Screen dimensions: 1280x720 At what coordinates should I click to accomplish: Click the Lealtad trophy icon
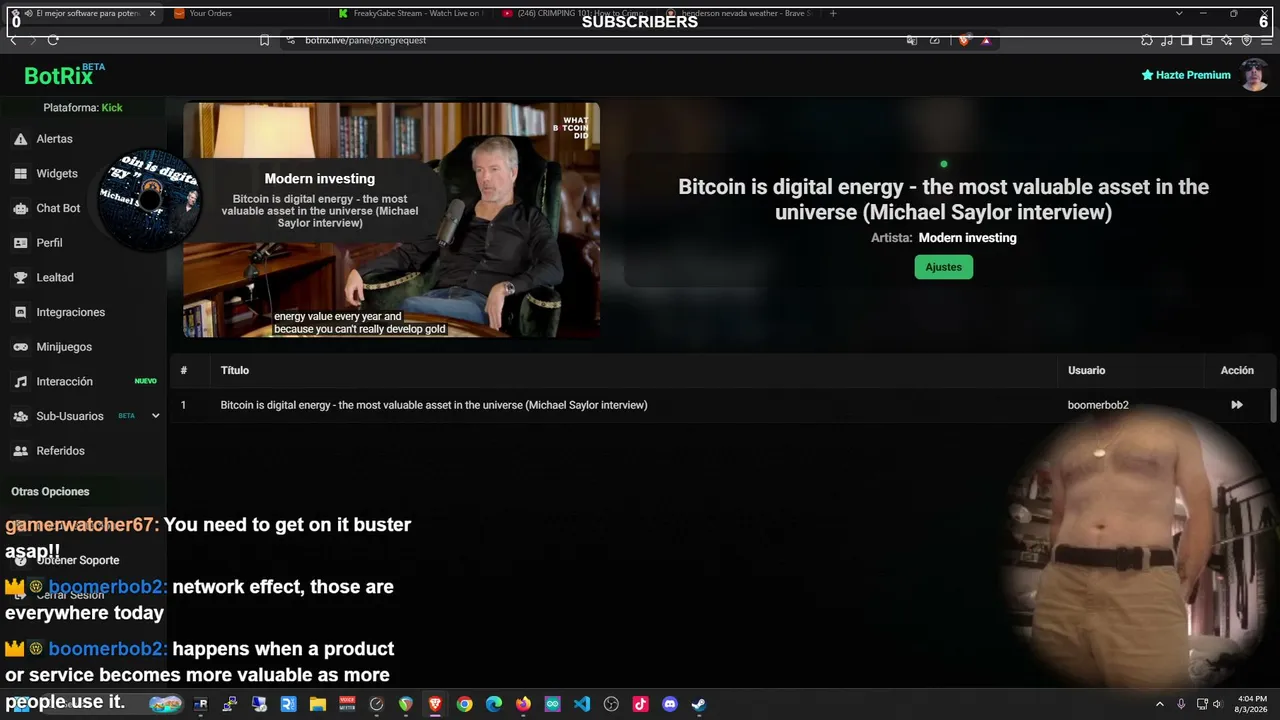coord(20,278)
